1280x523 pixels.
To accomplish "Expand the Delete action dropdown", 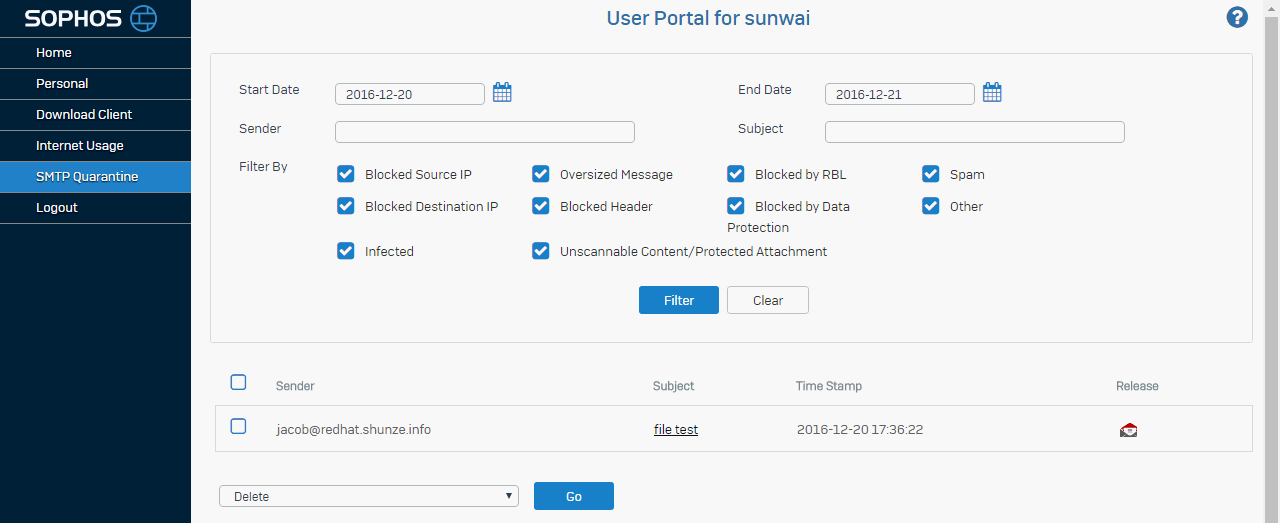I will coord(368,496).
